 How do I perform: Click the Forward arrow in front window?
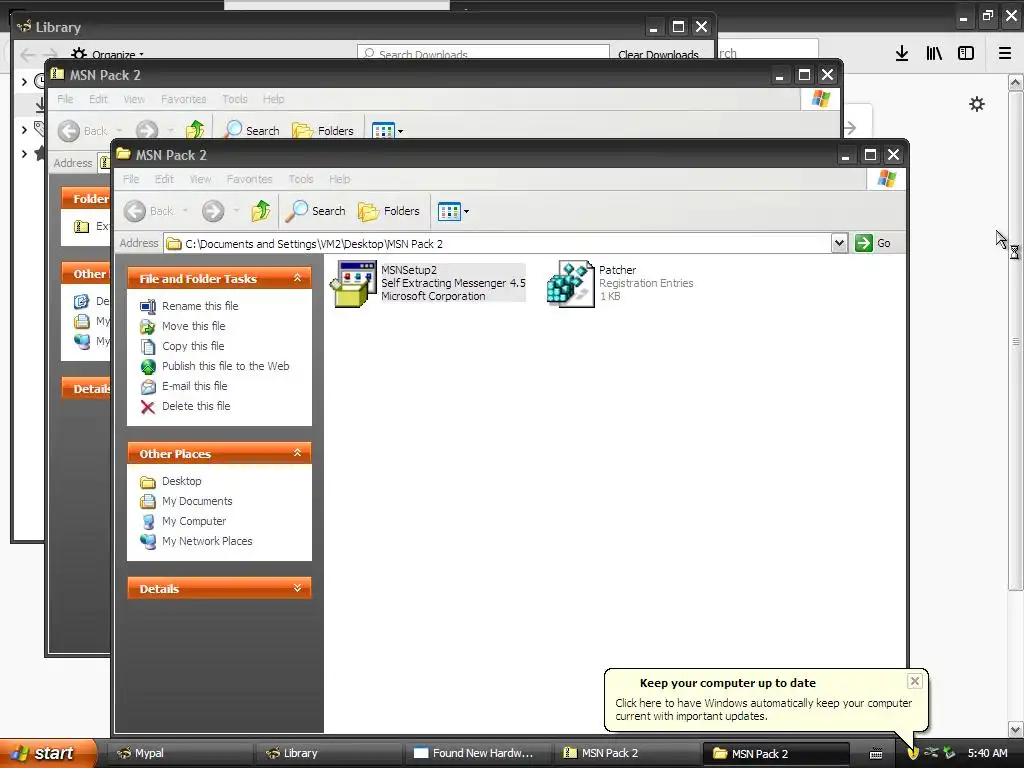213,211
